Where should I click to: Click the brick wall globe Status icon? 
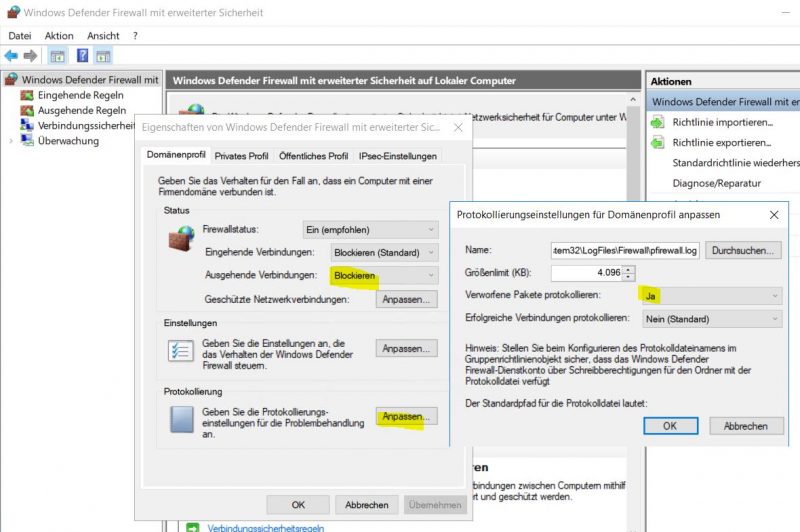click(181, 238)
